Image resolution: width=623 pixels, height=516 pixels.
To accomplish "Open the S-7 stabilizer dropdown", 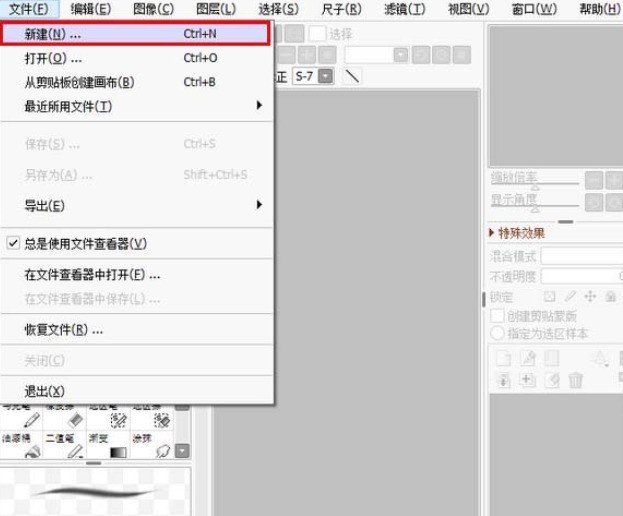I will (326, 76).
